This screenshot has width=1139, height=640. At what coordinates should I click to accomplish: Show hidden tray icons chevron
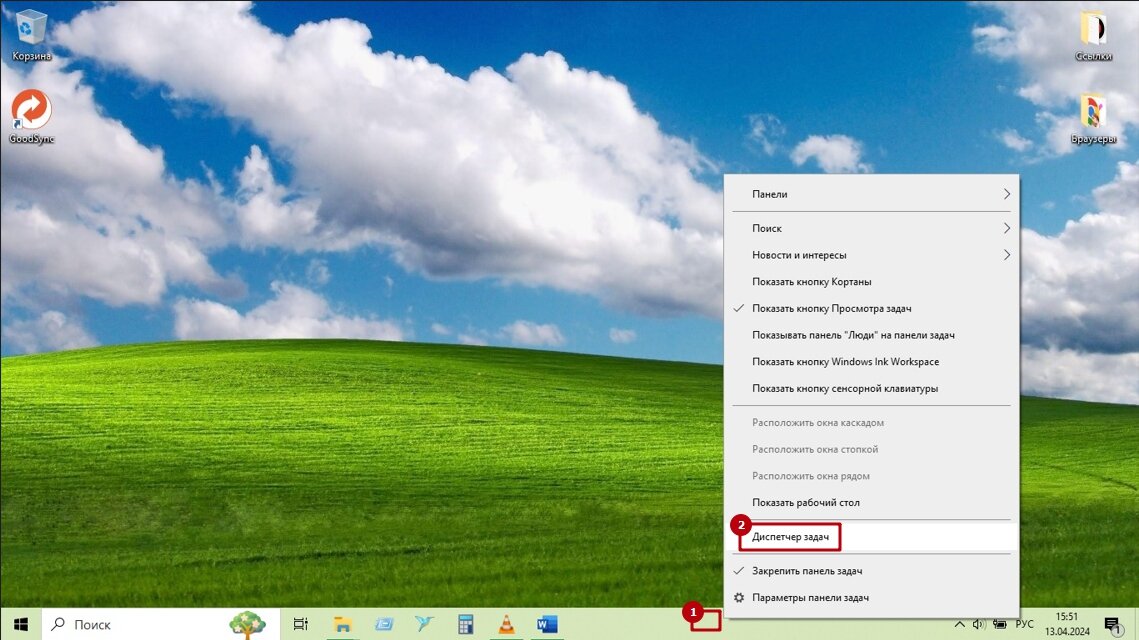(x=960, y=624)
